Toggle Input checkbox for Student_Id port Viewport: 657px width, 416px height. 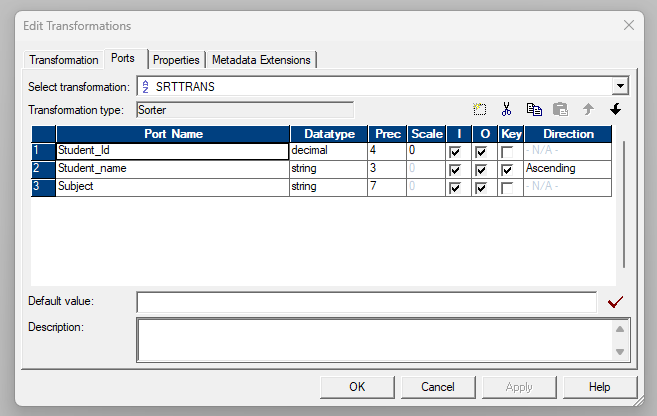[456, 152]
